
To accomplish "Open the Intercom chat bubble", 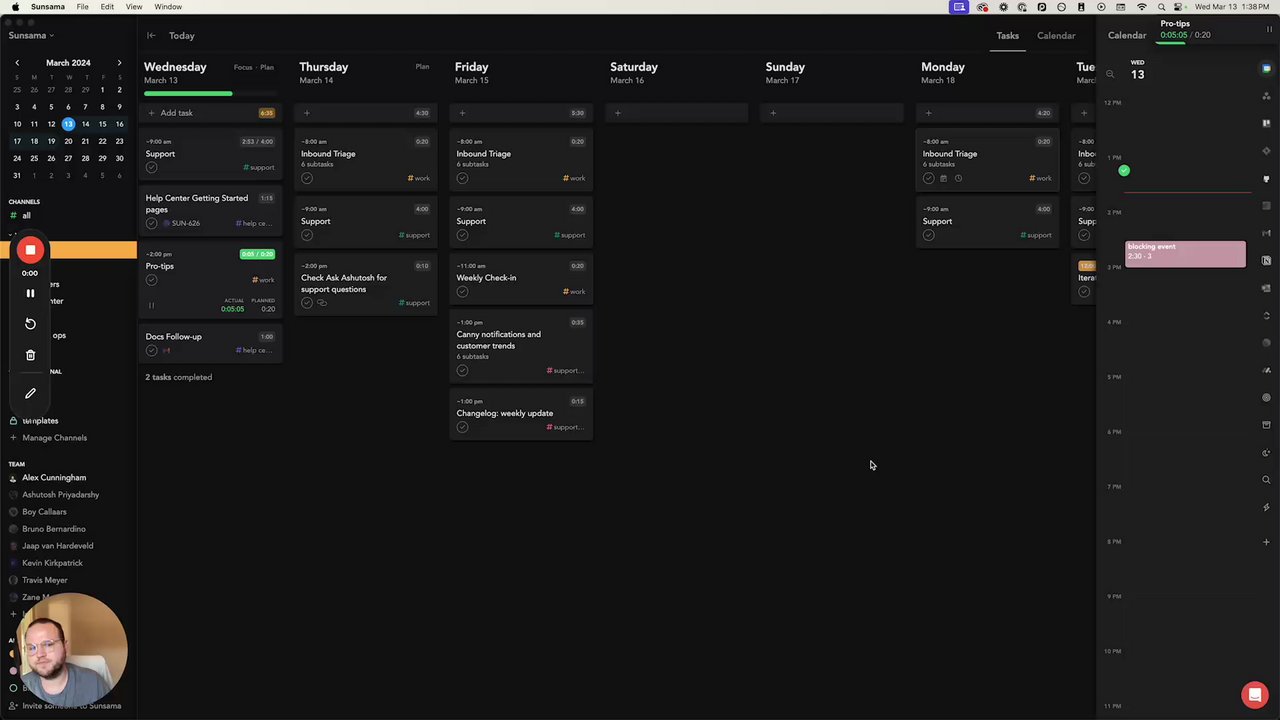I will coord(1254,694).
